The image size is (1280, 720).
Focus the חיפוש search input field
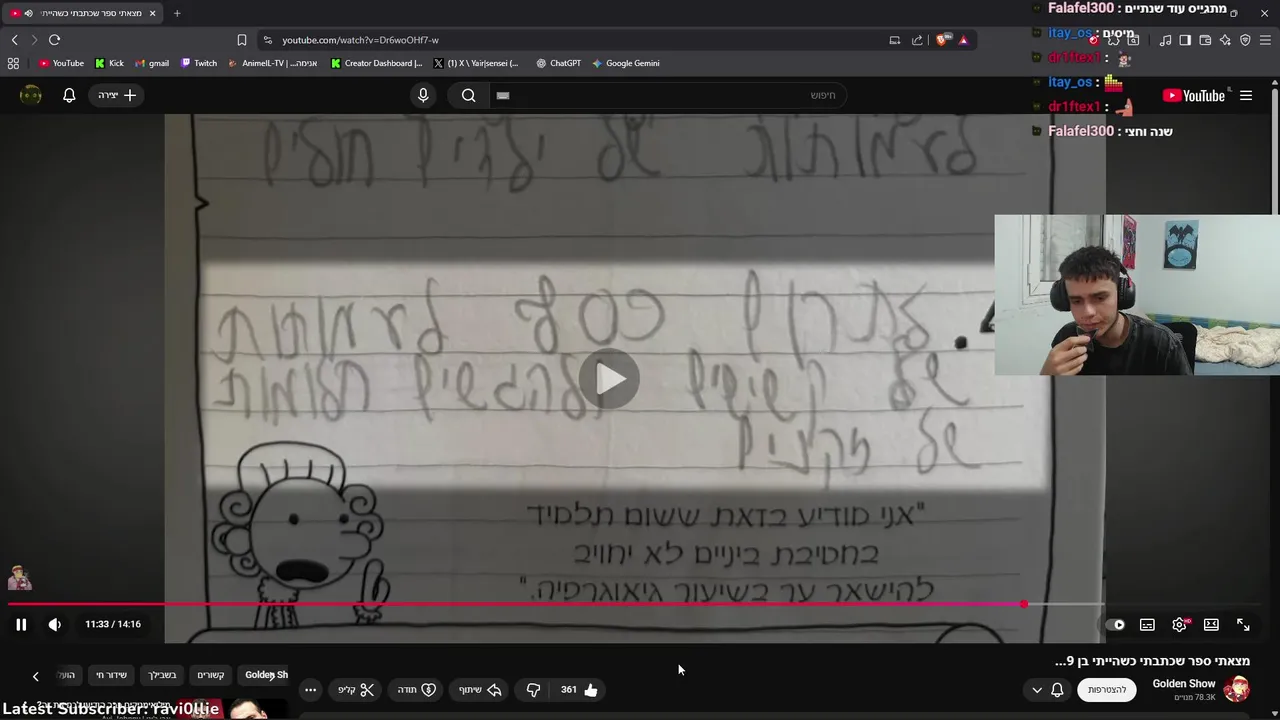point(667,95)
